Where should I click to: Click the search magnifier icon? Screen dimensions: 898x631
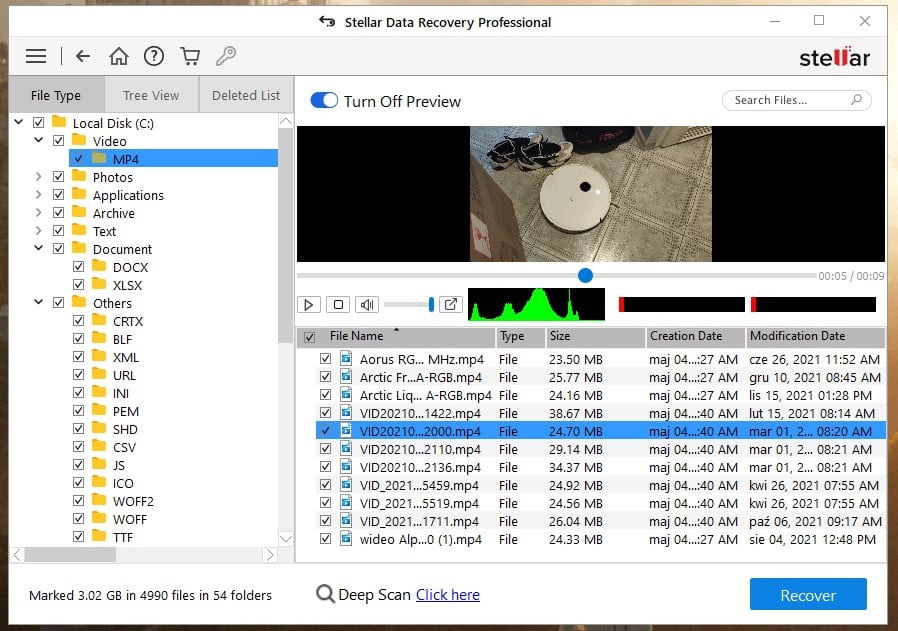(856, 100)
